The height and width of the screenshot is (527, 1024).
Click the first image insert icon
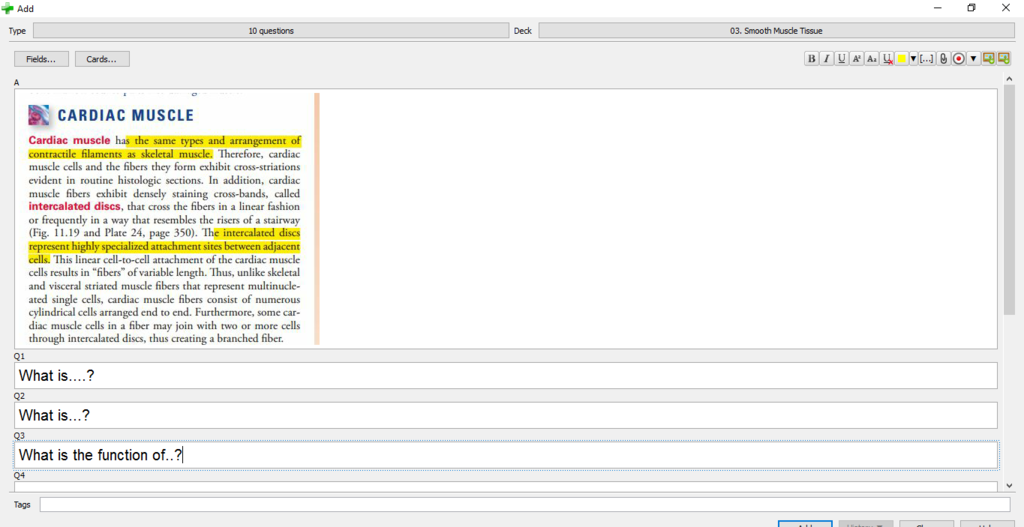(x=988, y=59)
